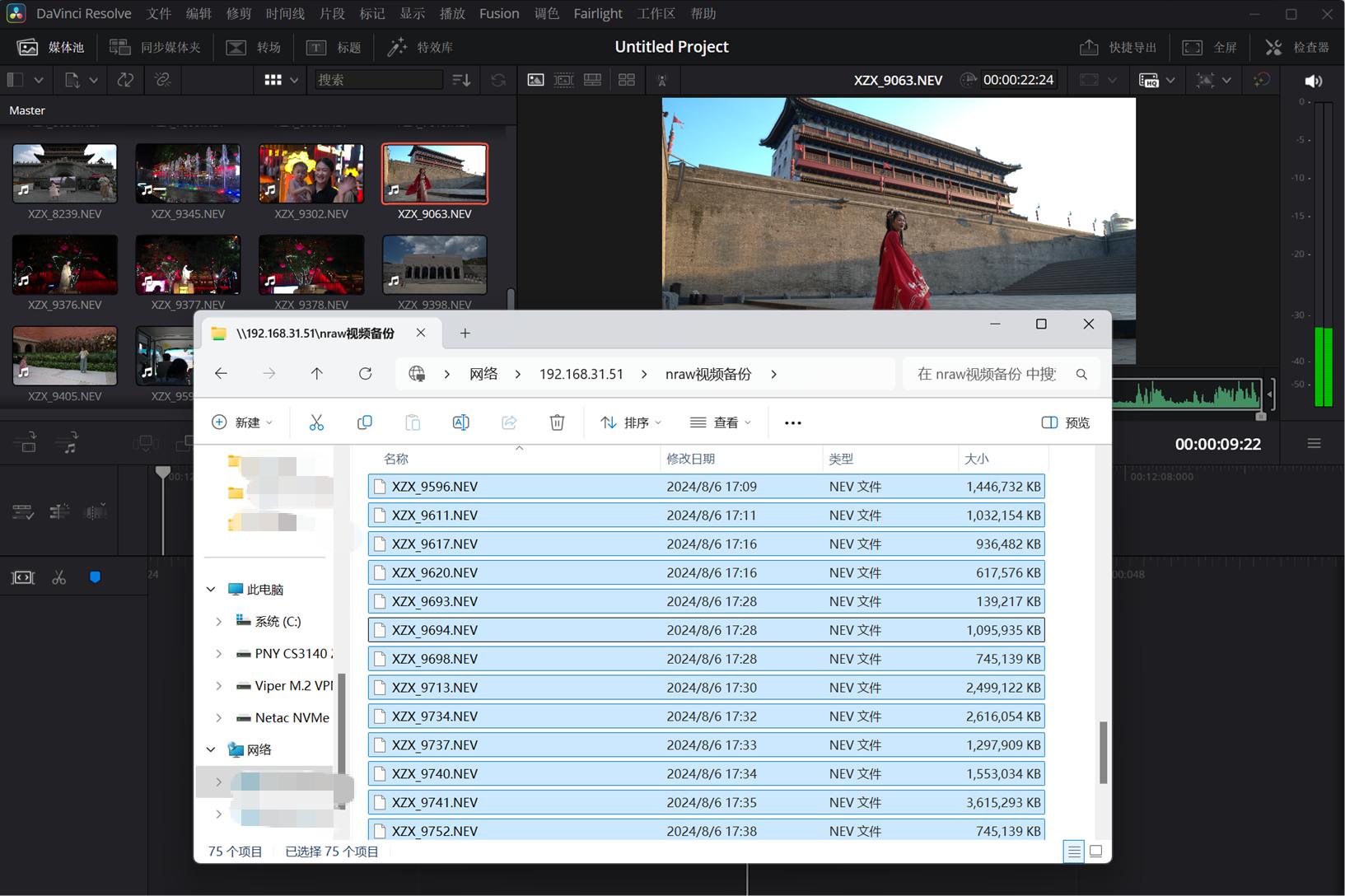Click the link clips icon
This screenshot has width=1345, height=896.
click(163, 79)
